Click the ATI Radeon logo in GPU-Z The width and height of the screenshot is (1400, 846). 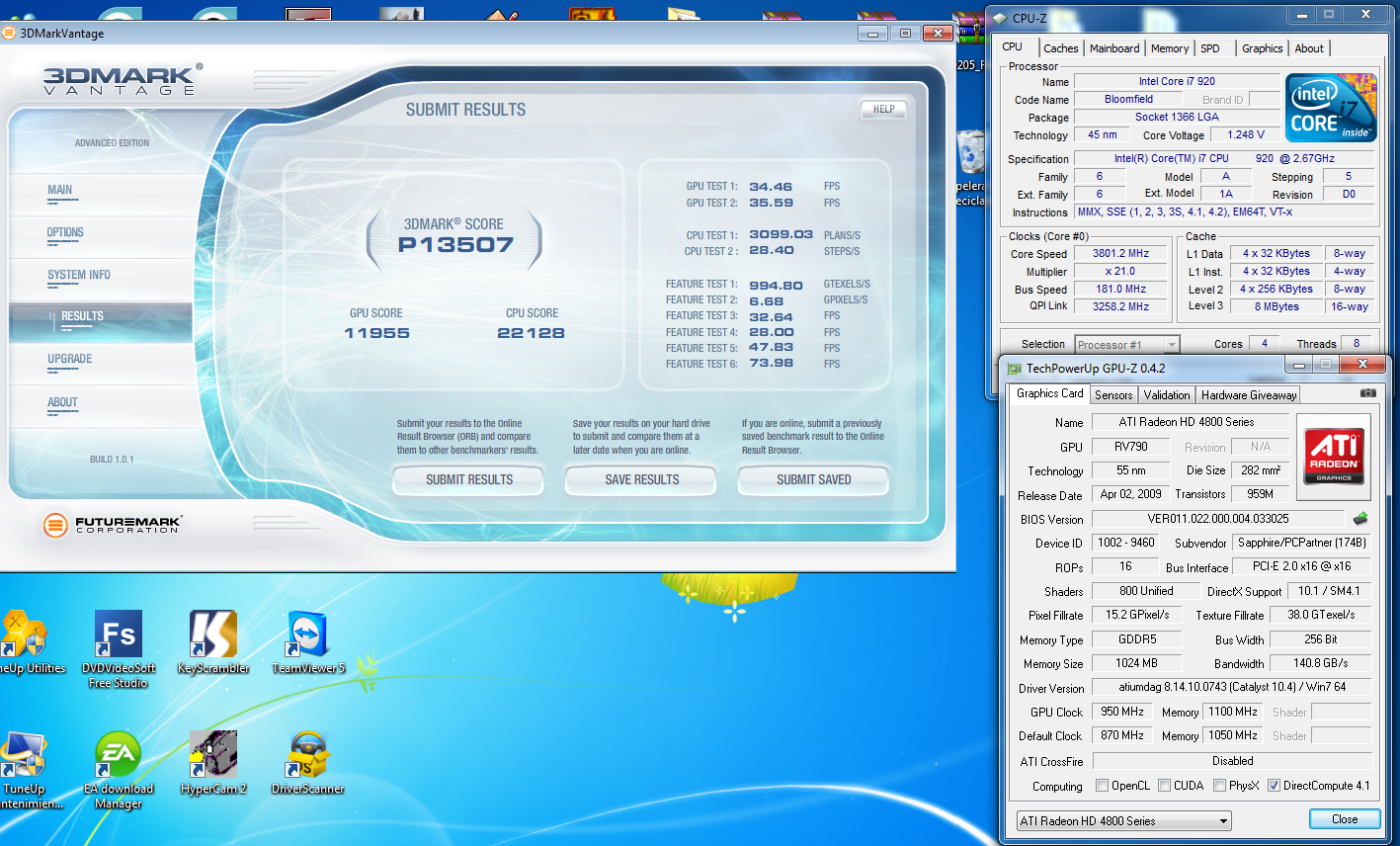pyautogui.click(x=1334, y=456)
